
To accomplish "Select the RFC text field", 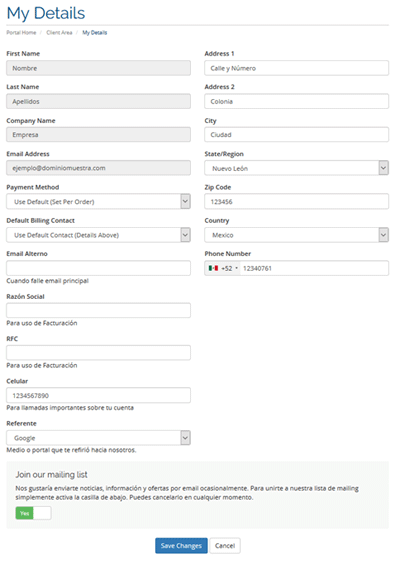I will click(98, 353).
